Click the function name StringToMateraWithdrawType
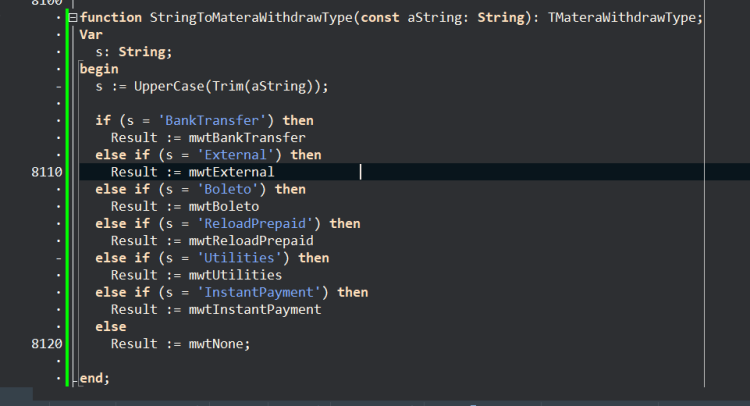 pos(251,18)
